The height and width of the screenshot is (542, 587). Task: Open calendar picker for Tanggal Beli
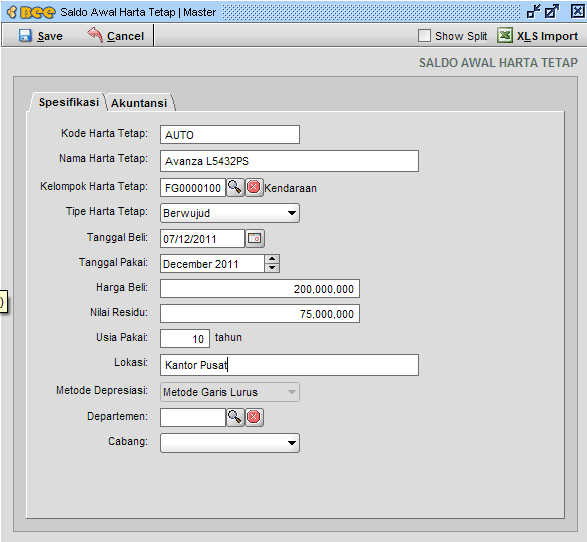(x=255, y=238)
